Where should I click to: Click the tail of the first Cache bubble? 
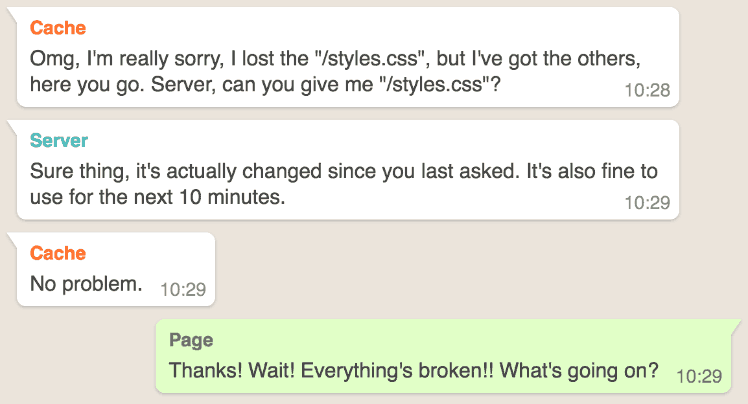(x=13, y=13)
